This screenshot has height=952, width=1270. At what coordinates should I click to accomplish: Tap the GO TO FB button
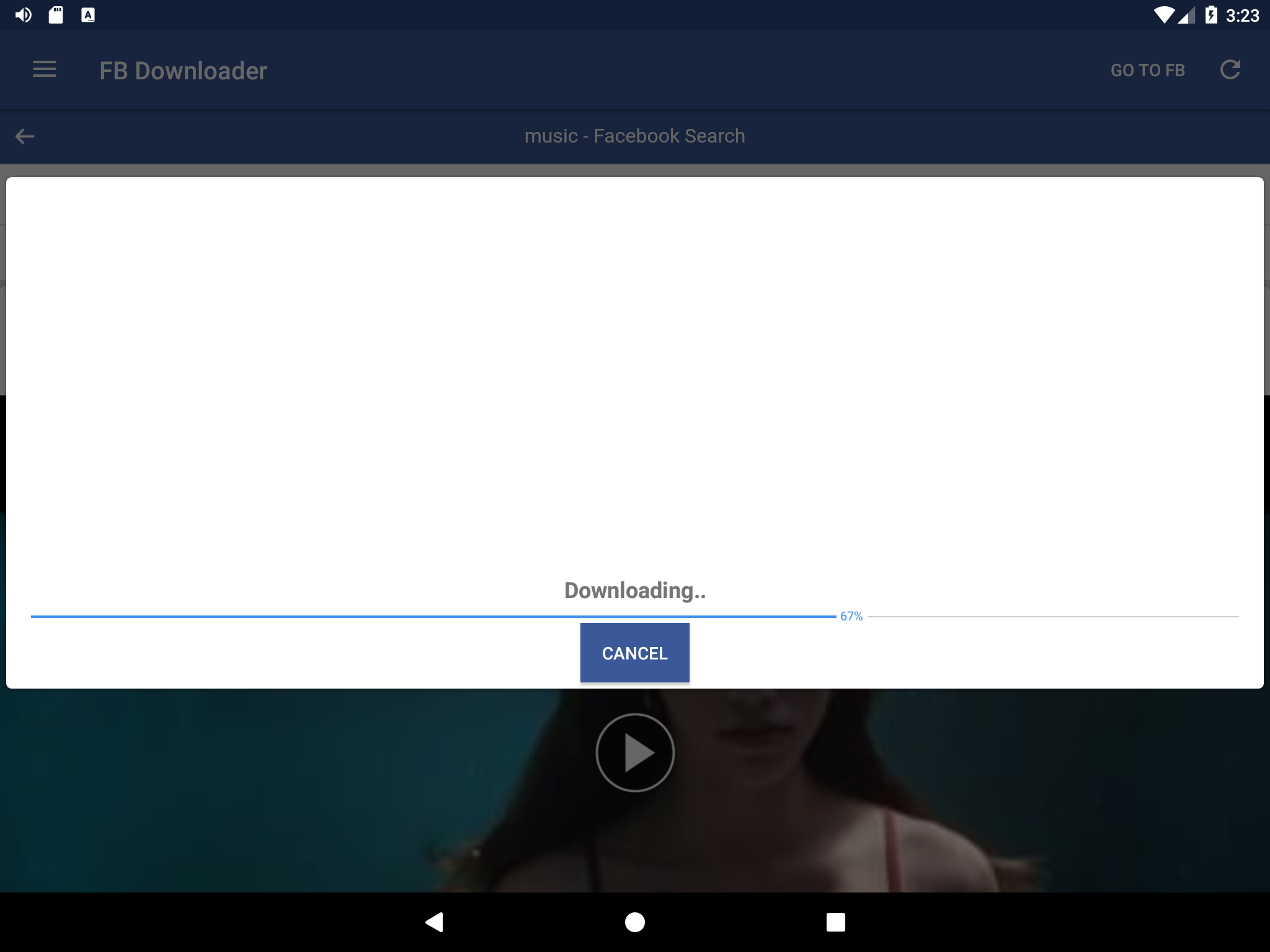click(x=1148, y=70)
